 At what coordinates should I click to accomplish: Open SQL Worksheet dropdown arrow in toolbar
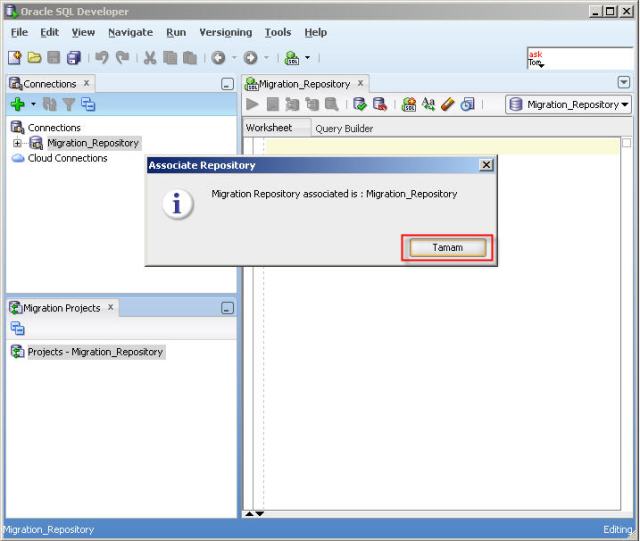(307, 58)
